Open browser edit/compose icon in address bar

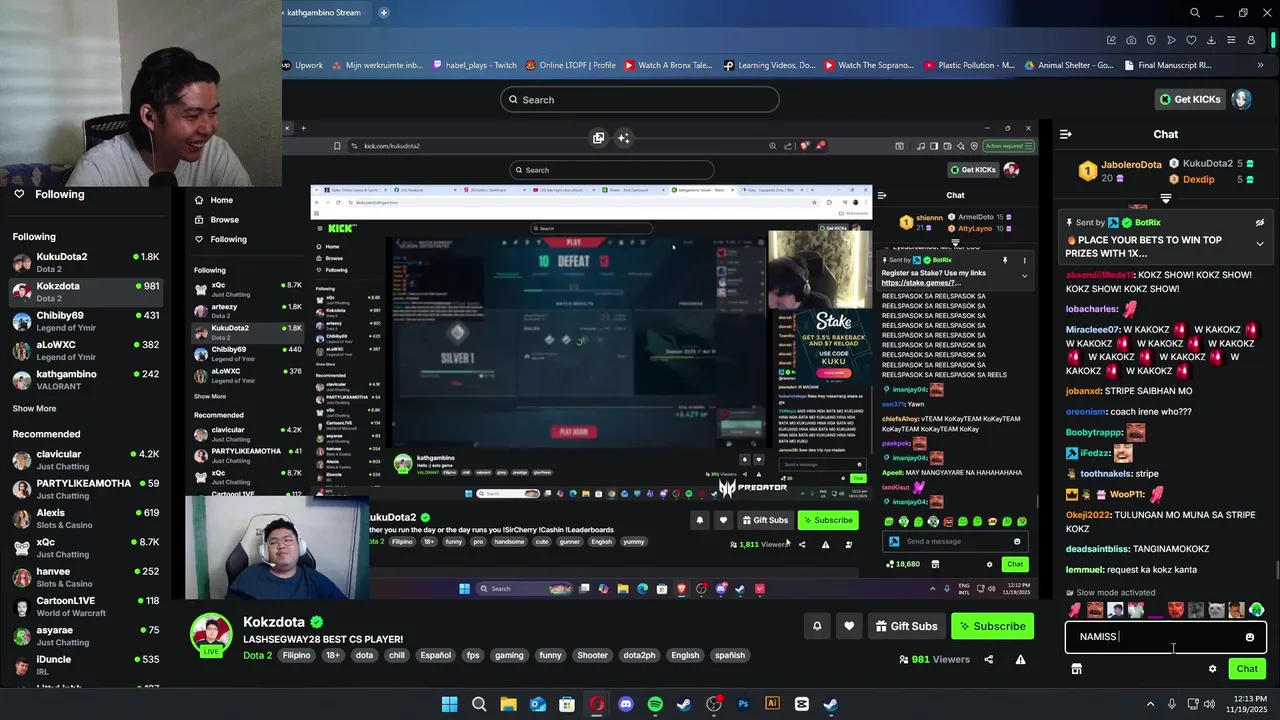tap(1111, 40)
